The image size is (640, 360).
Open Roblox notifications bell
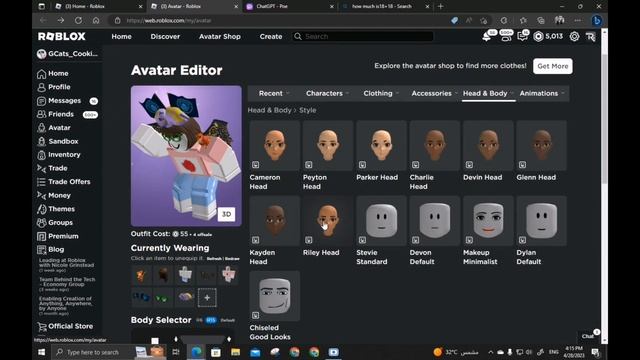(487, 37)
